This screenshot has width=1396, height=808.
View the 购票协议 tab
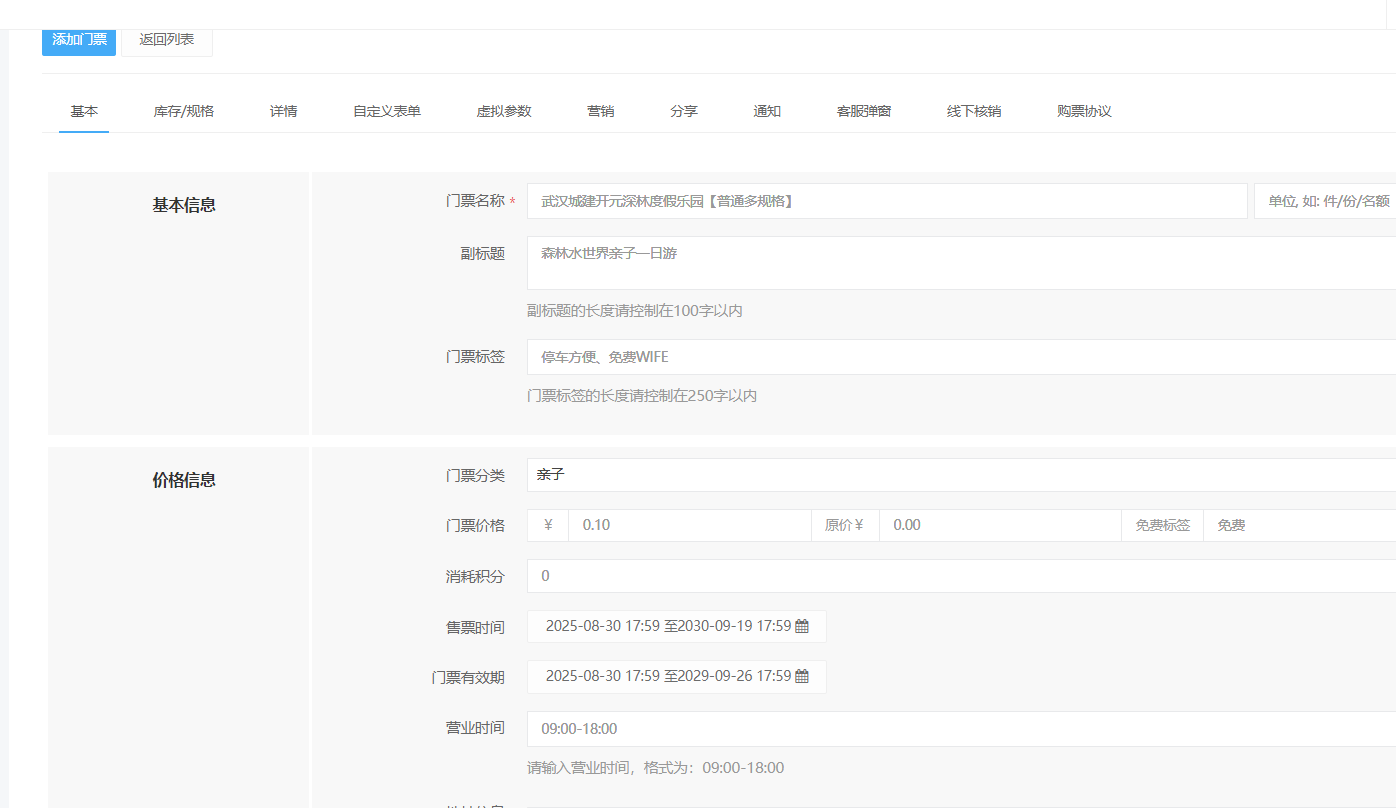coord(1084,111)
